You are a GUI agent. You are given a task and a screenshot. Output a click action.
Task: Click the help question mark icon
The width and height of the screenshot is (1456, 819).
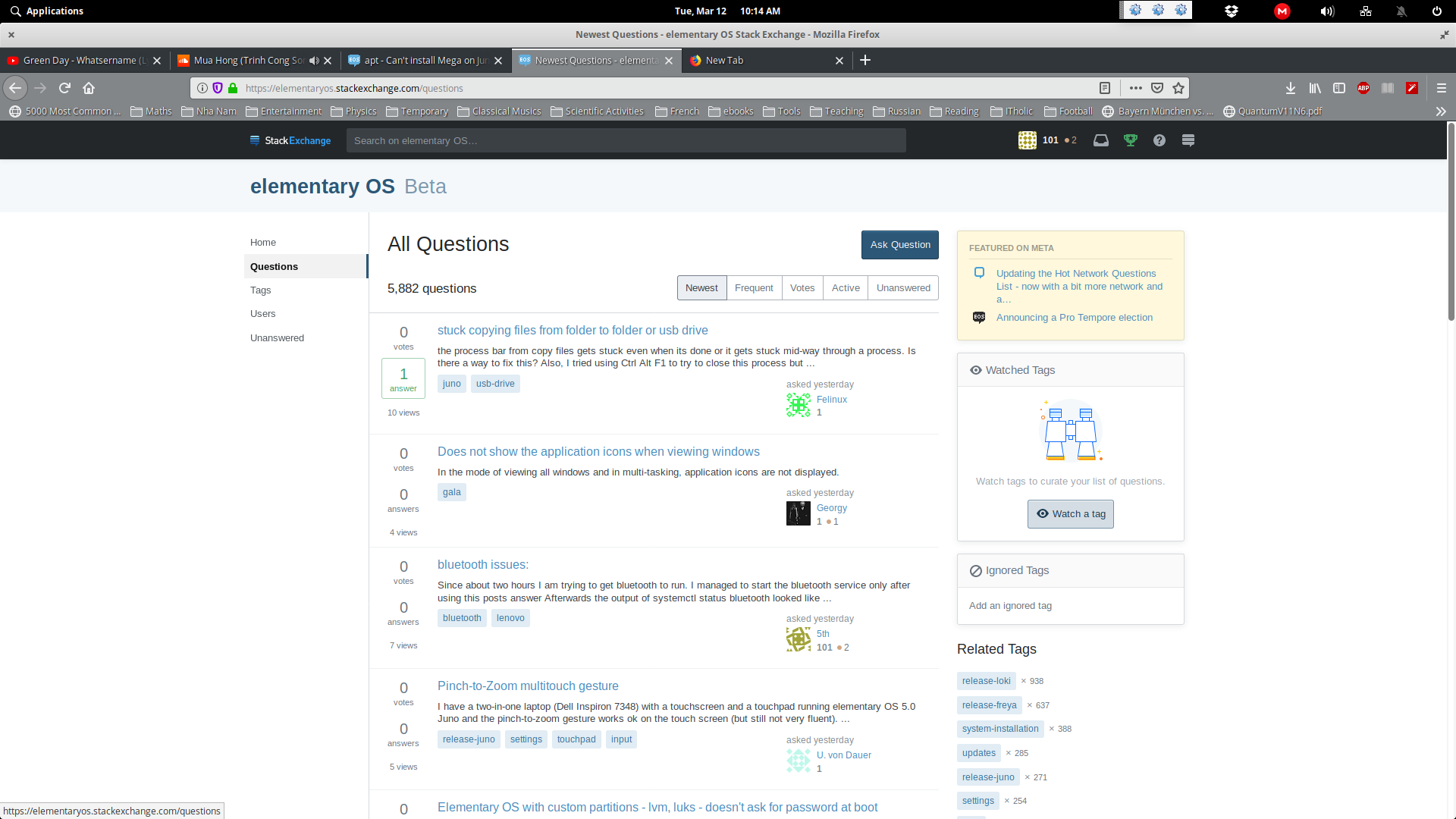(x=1159, y=140)
